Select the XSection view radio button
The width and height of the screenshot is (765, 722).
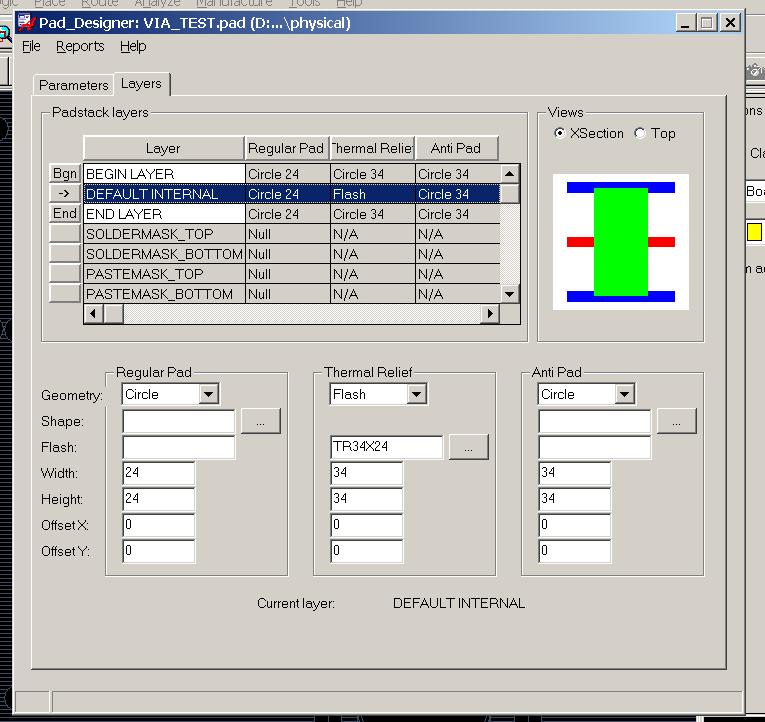point(559,133)
